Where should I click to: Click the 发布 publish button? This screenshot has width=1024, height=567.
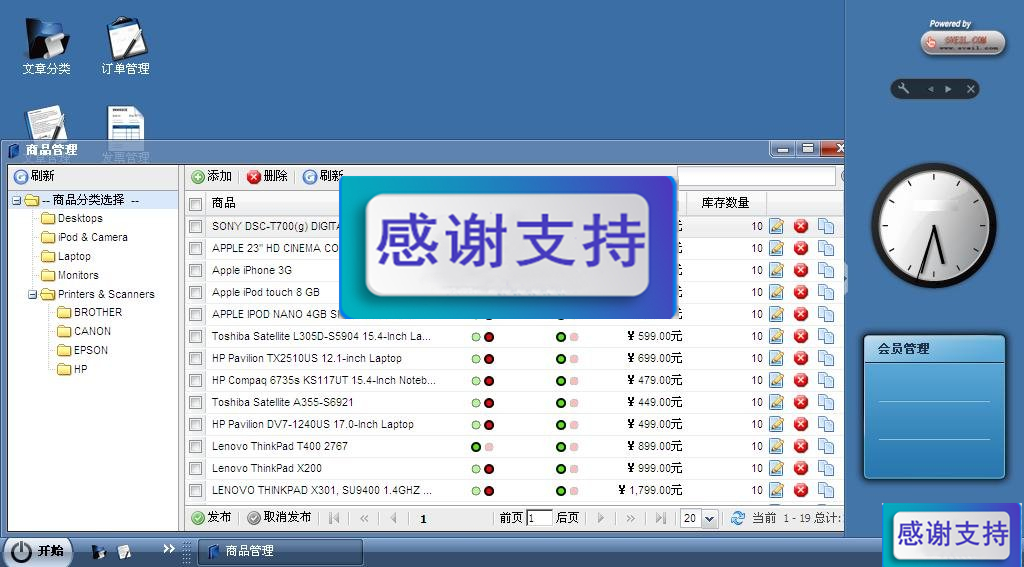[212, 517]
